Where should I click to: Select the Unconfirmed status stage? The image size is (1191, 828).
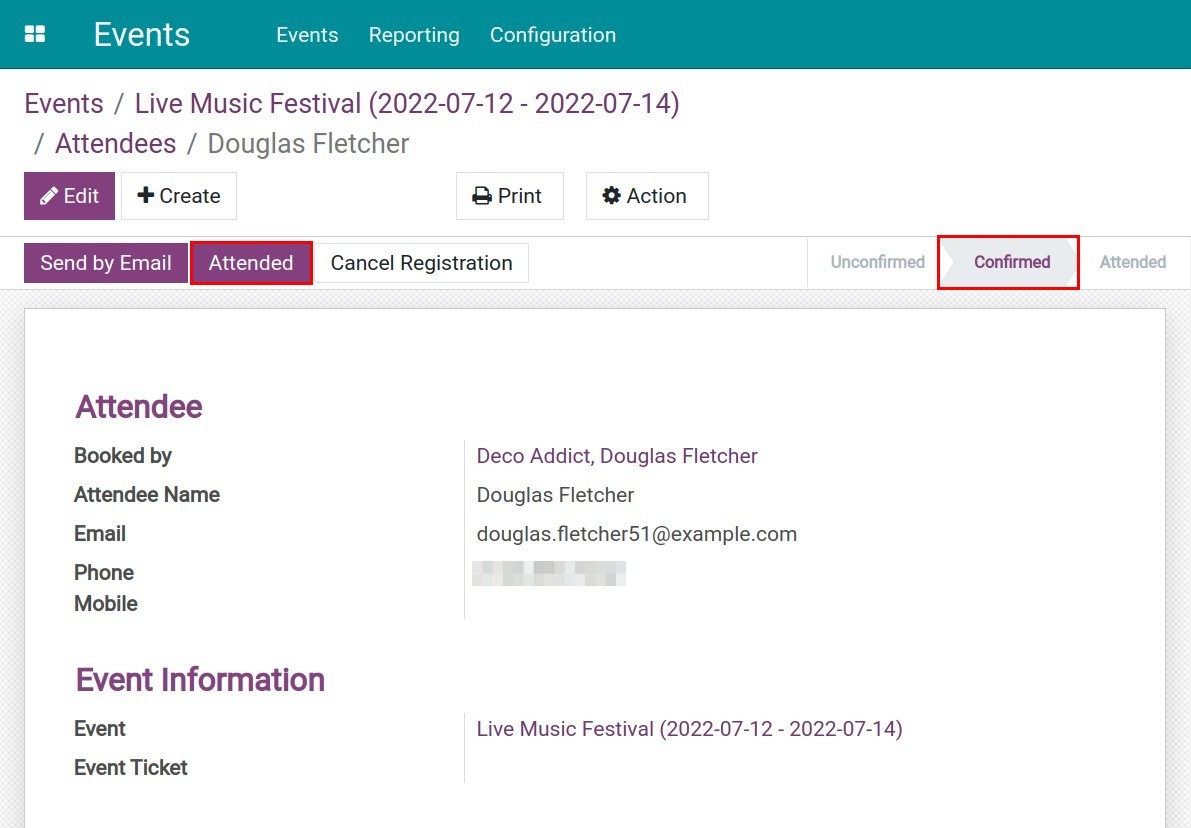click(877, 262)
